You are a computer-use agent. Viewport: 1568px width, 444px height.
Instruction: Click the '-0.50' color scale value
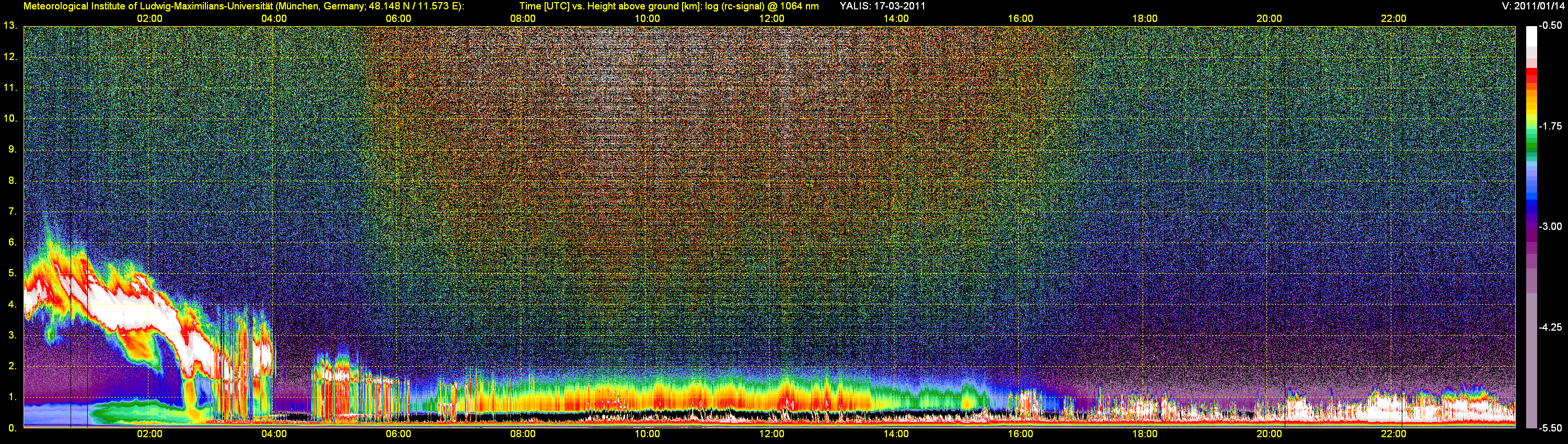click(x=1550, y=26)
